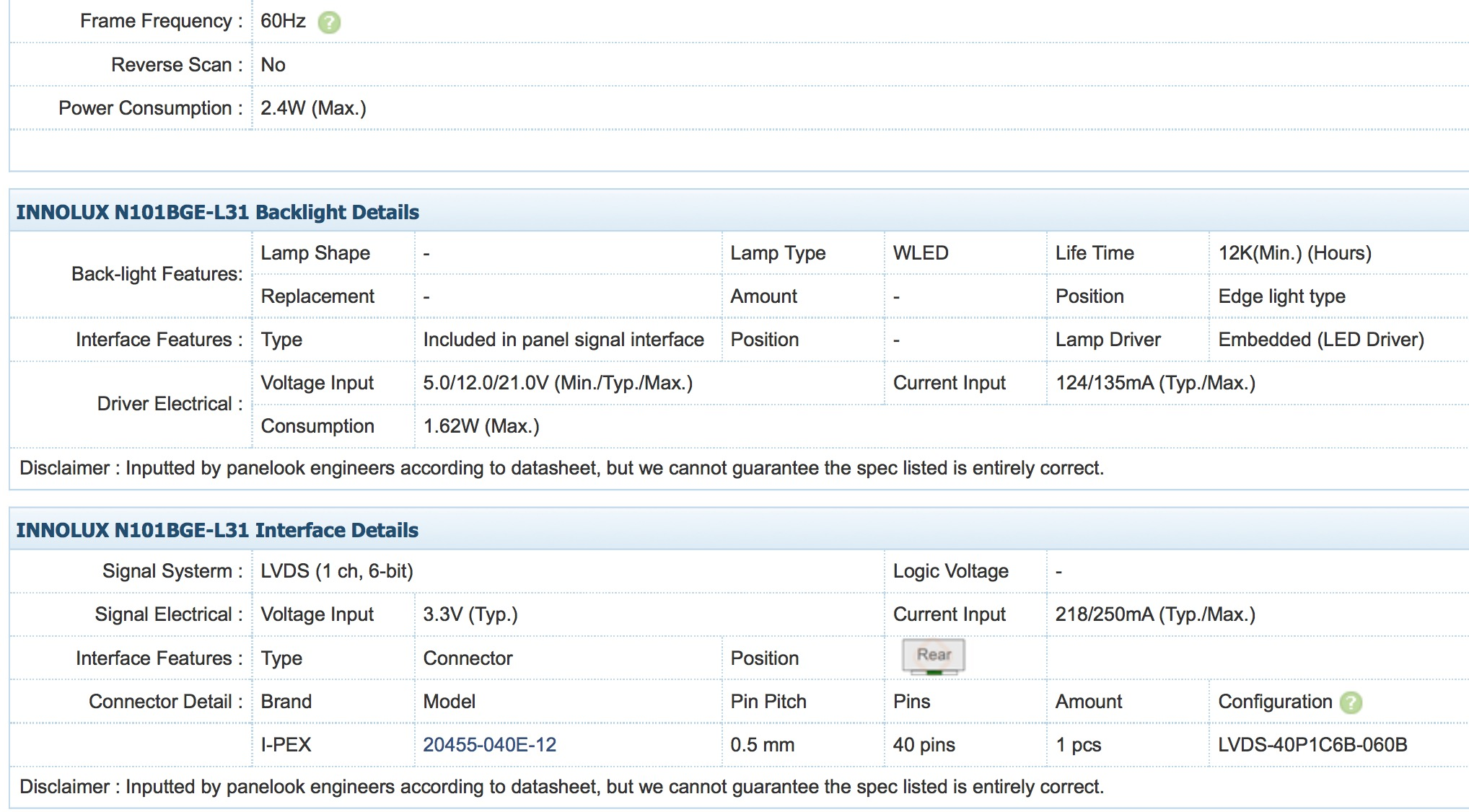Viewport: 1469px width, 812px height.
Task: Select the 5.0/12.0/21.0V (Min./Typ./Max.) voltage value
Action: (558, 383)
